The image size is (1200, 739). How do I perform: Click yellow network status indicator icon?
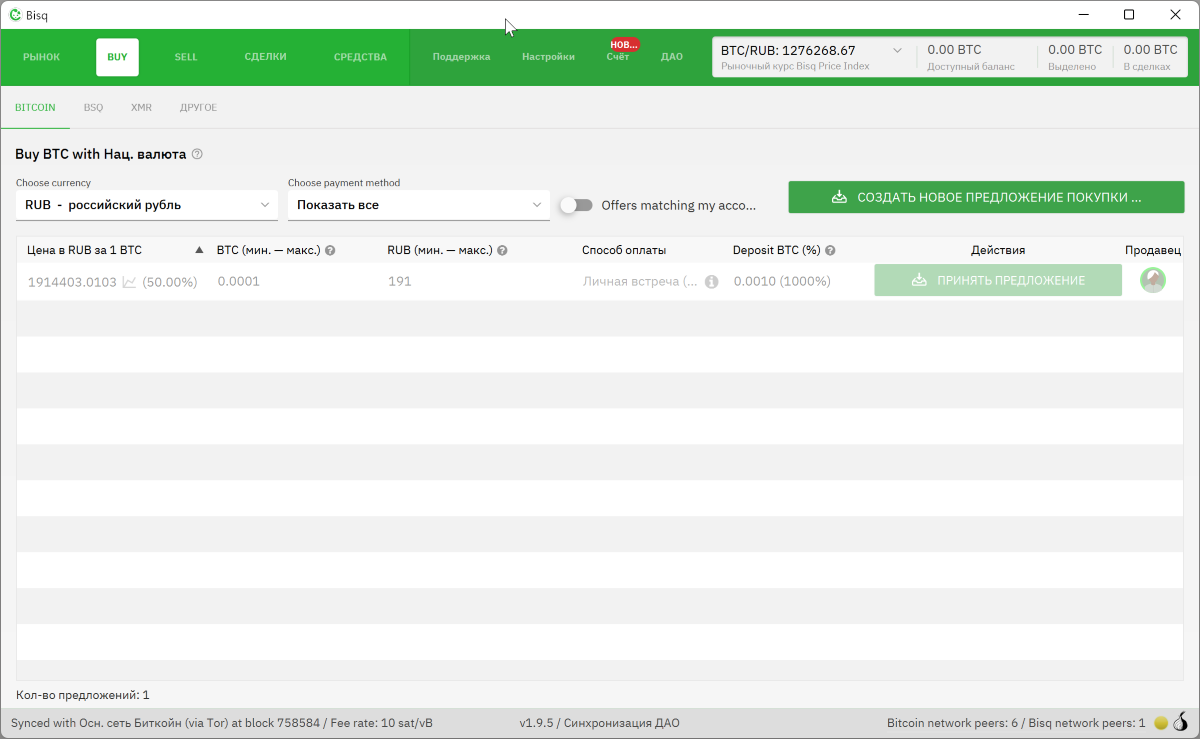tap(1160, 722)
